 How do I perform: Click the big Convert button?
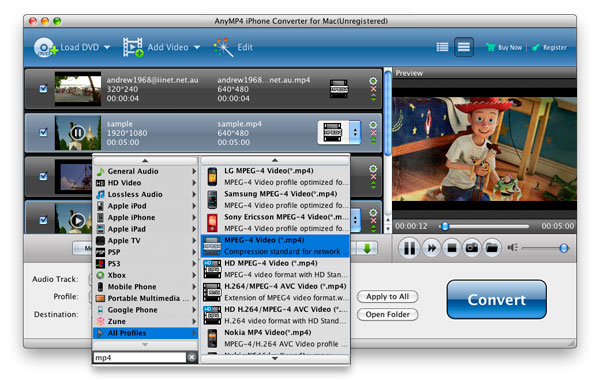tap(496, 300)
